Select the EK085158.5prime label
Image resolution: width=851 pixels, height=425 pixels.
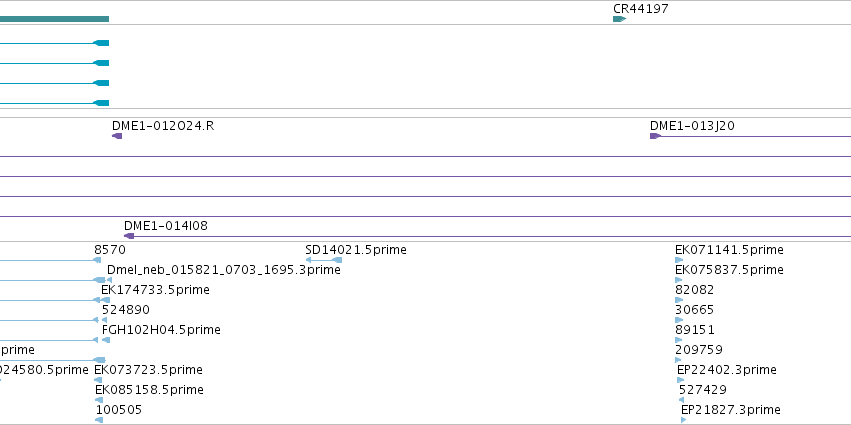pos(149,390)
